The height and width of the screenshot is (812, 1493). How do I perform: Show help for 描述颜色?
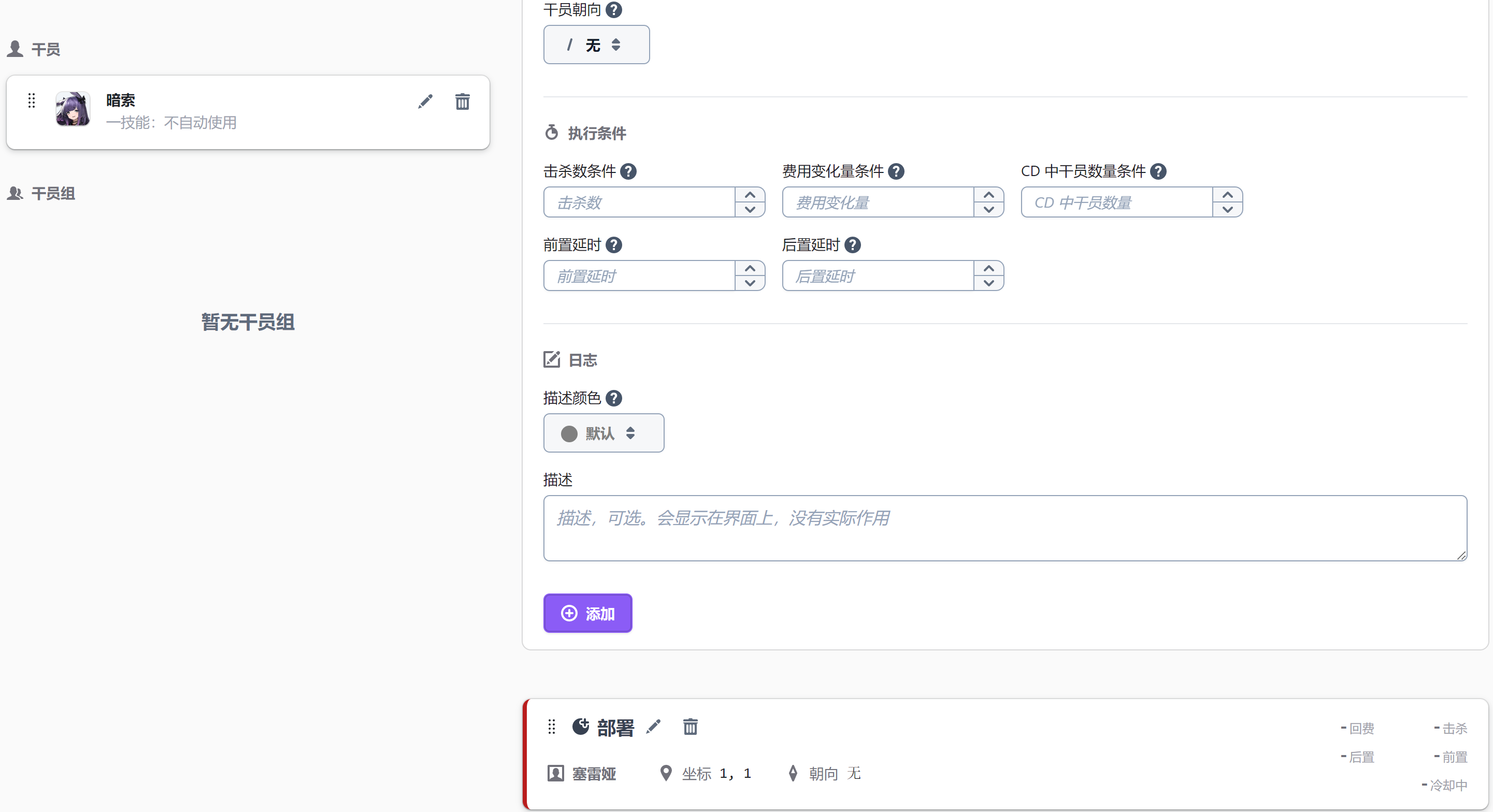(x=613, y=398)
